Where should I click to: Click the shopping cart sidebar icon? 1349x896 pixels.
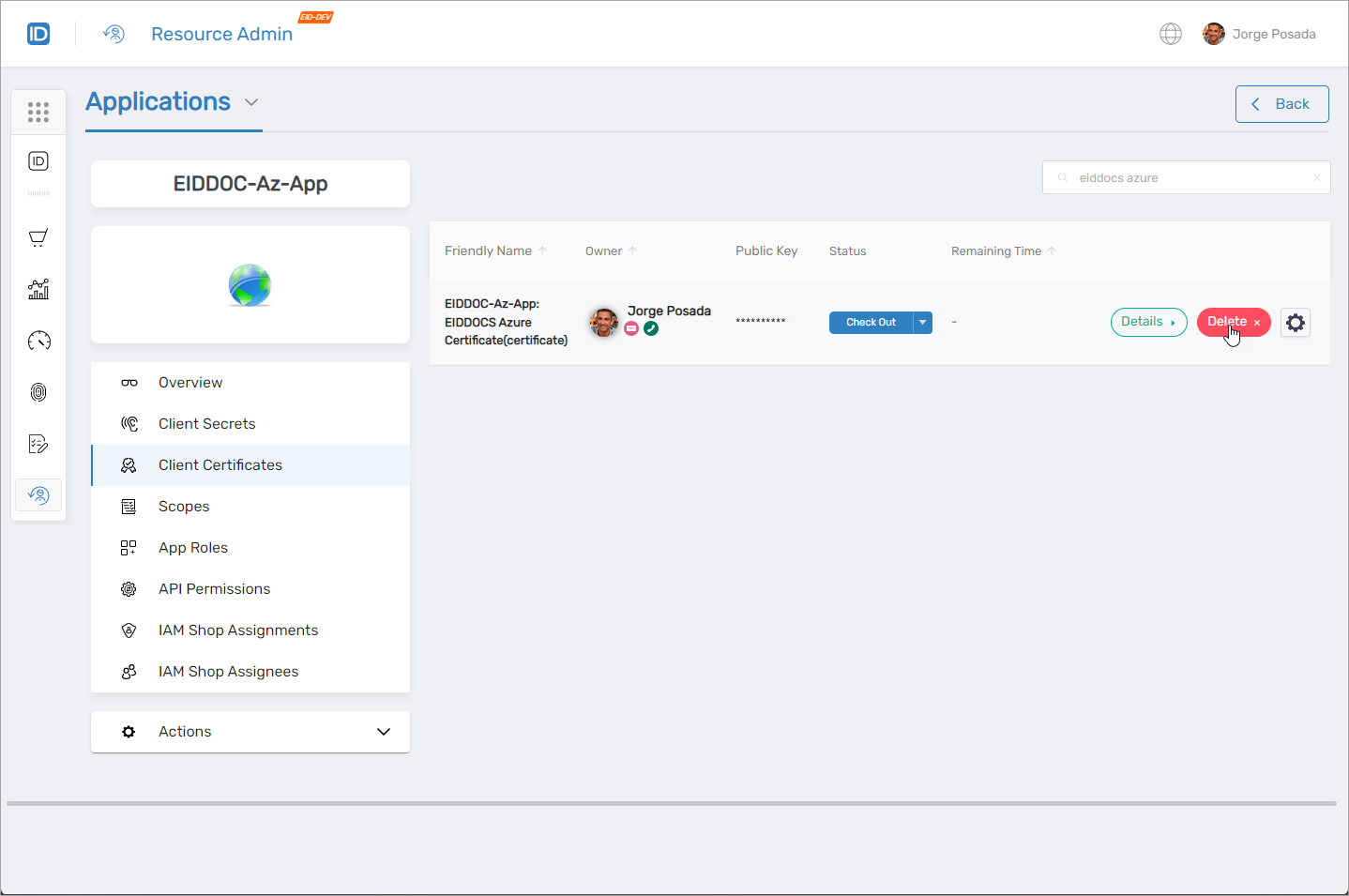pyautogui.click(x=38, y=237)
